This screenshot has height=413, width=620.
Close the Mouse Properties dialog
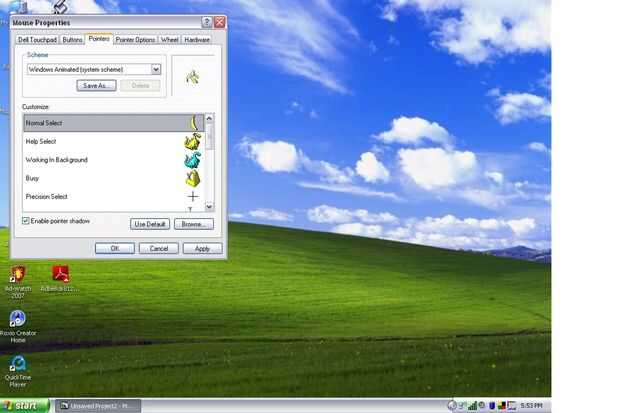(x=219, y=22)
